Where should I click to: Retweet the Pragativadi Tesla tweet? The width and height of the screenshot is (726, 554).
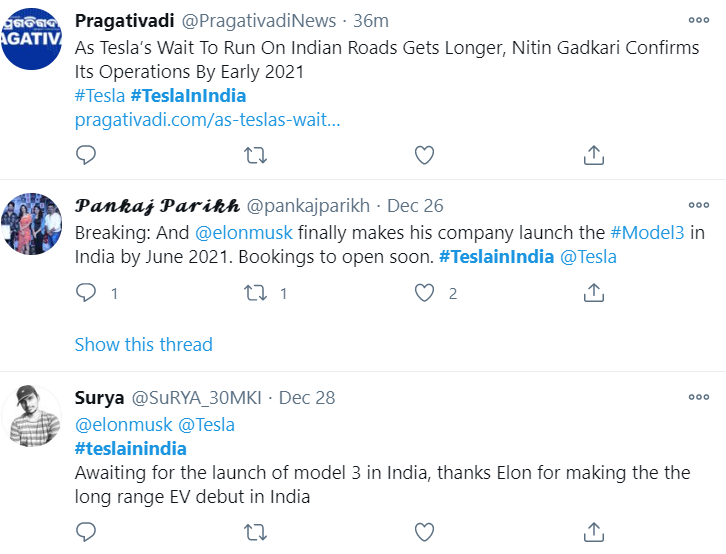(x=256, y=155)
